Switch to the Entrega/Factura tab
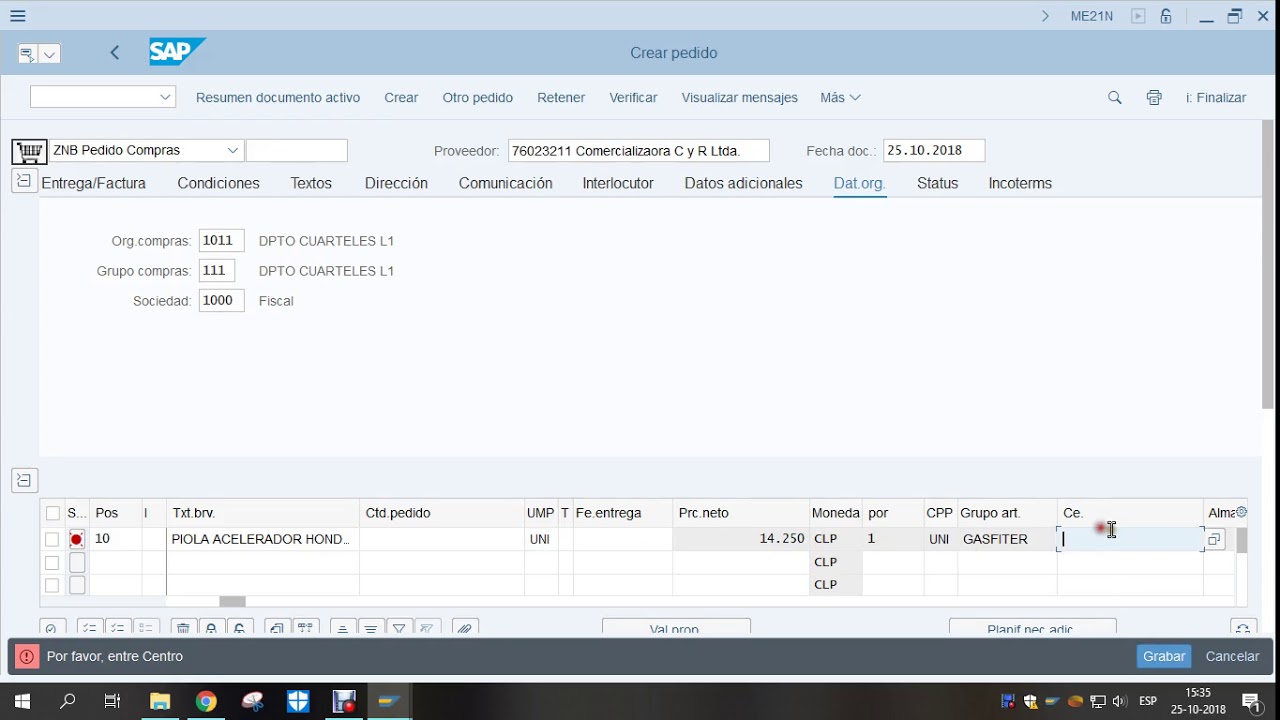The width and height of the screenshot is (1280, 720). point(94,183)
